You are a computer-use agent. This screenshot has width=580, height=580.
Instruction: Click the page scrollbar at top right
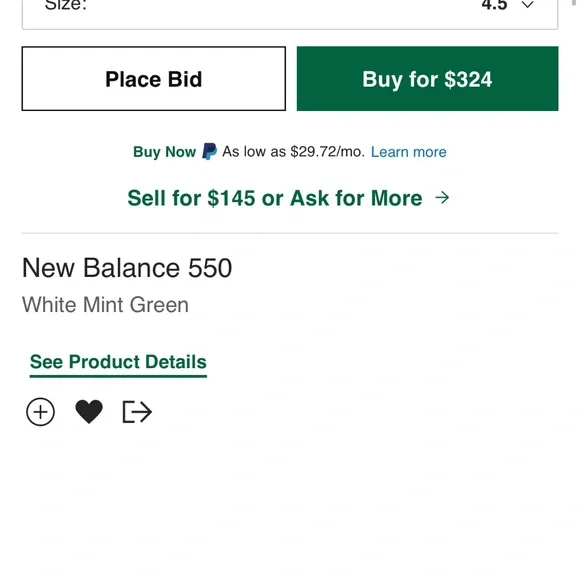(574, 3)
